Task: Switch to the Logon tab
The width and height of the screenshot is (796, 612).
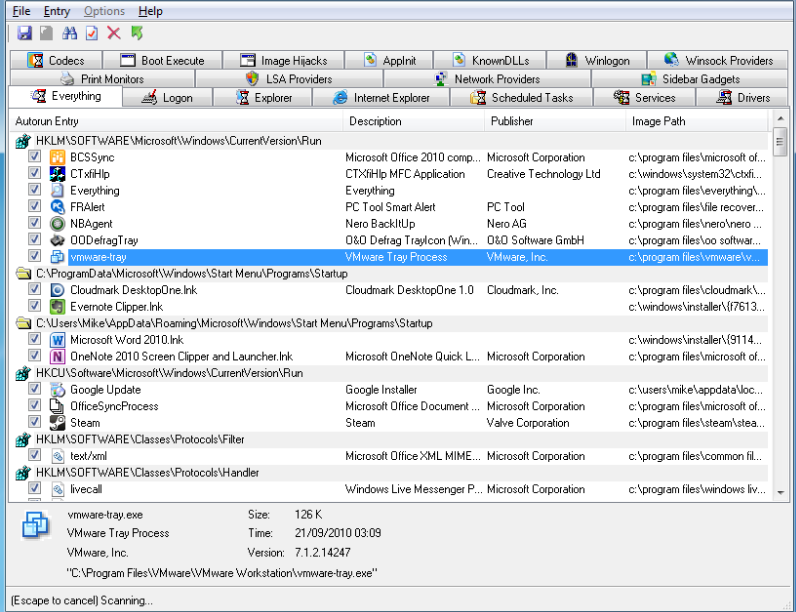Action: pyautogui.click(x=168, y=97)
